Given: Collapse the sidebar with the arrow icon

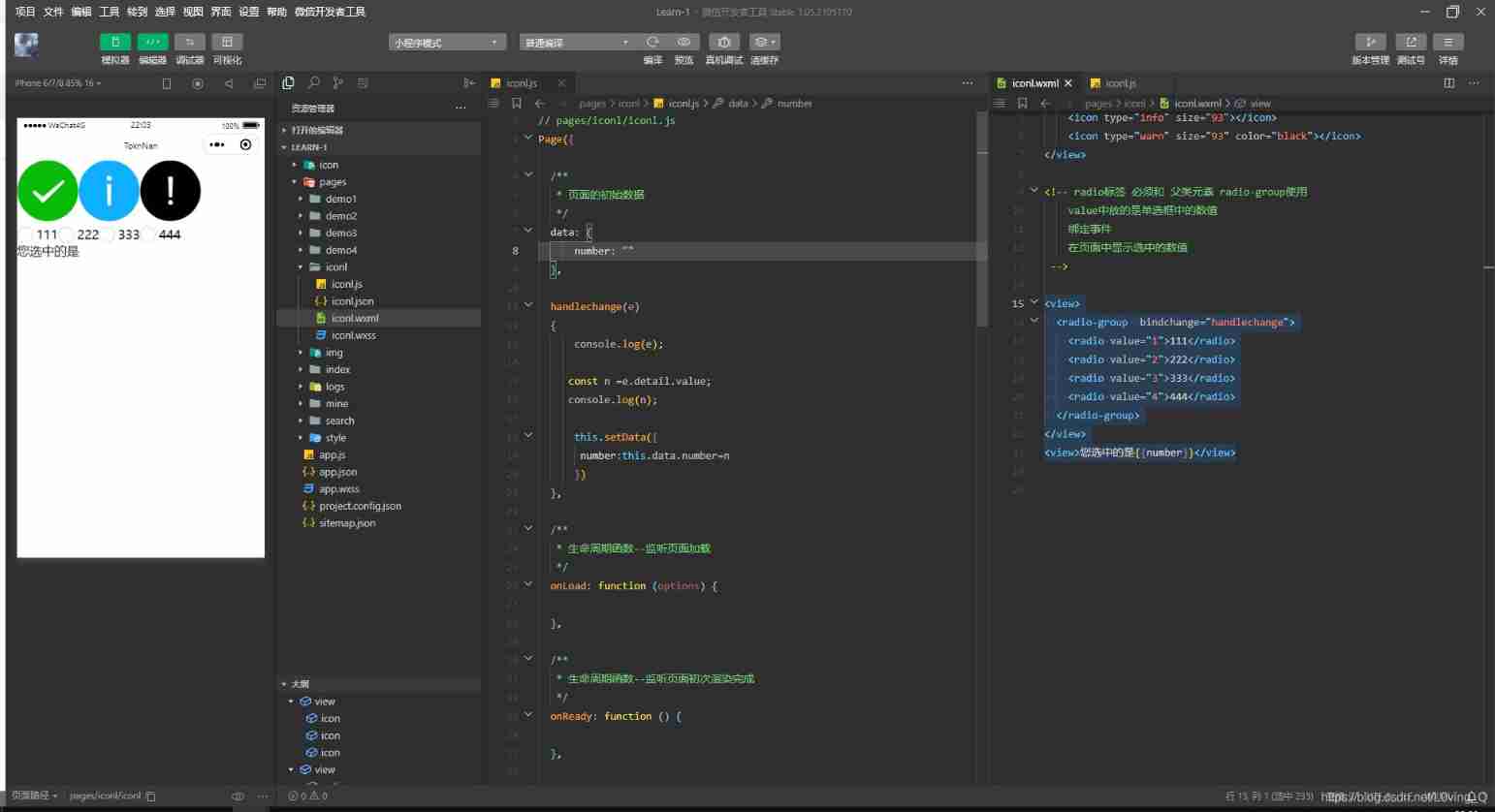Looking at the screenshot, I should 469,83.
